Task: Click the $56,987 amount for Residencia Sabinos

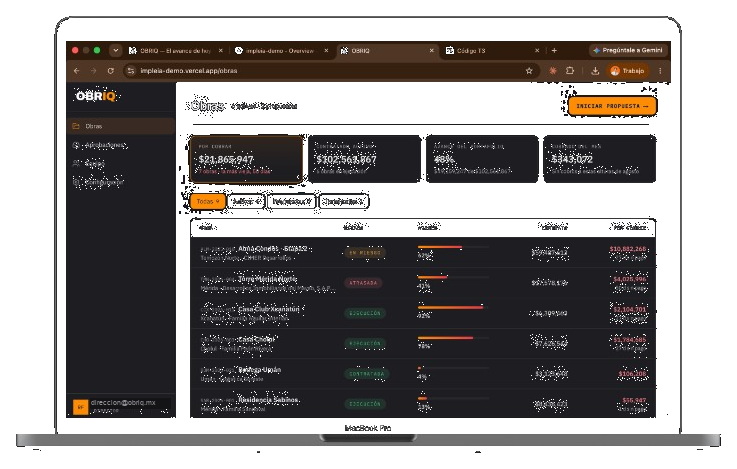Action: (x=634, y=400)
